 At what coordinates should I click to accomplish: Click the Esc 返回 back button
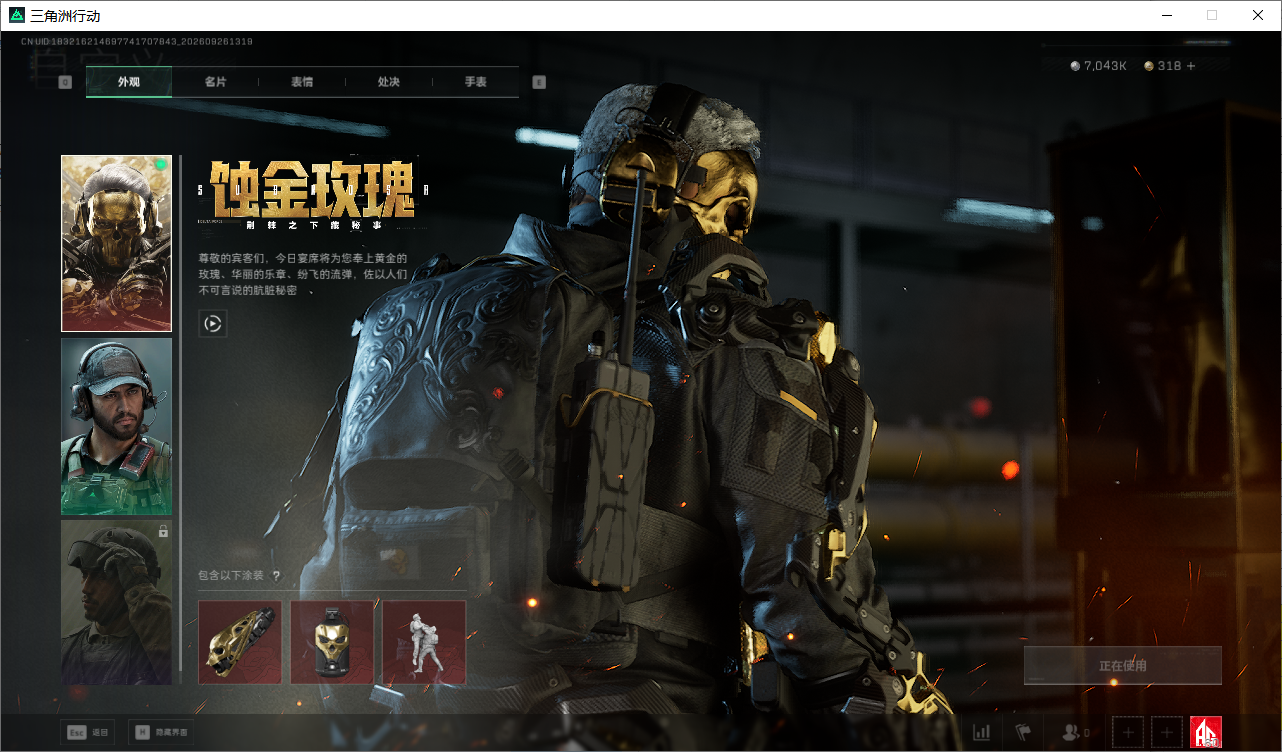point(87,732)
